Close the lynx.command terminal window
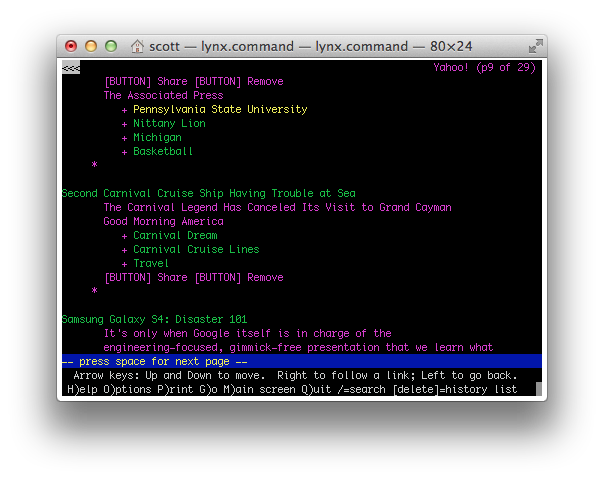This screenshot has height=480, width=604. 71,46
